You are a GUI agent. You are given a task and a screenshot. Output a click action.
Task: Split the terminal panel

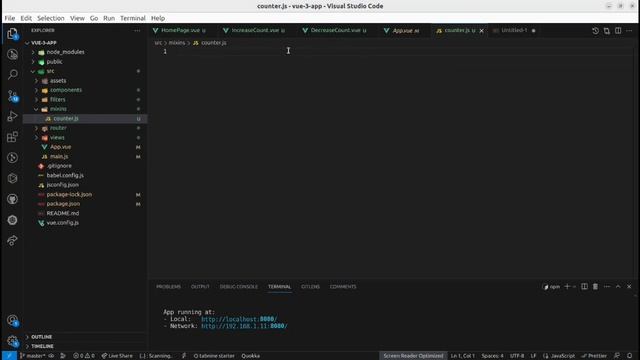[584, 287]
